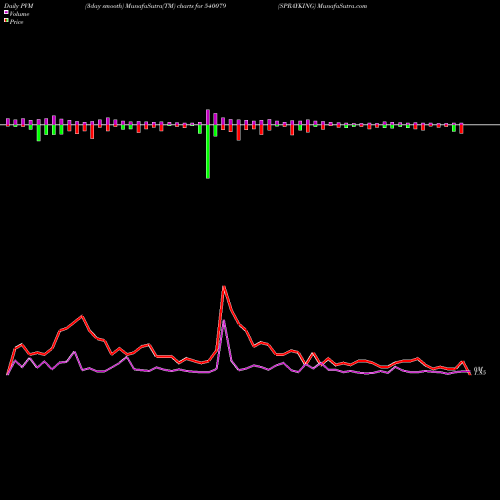Screen dimensions: 500x500
Task: Click the end value label beside the lines
Action: (x=480, y=371)
